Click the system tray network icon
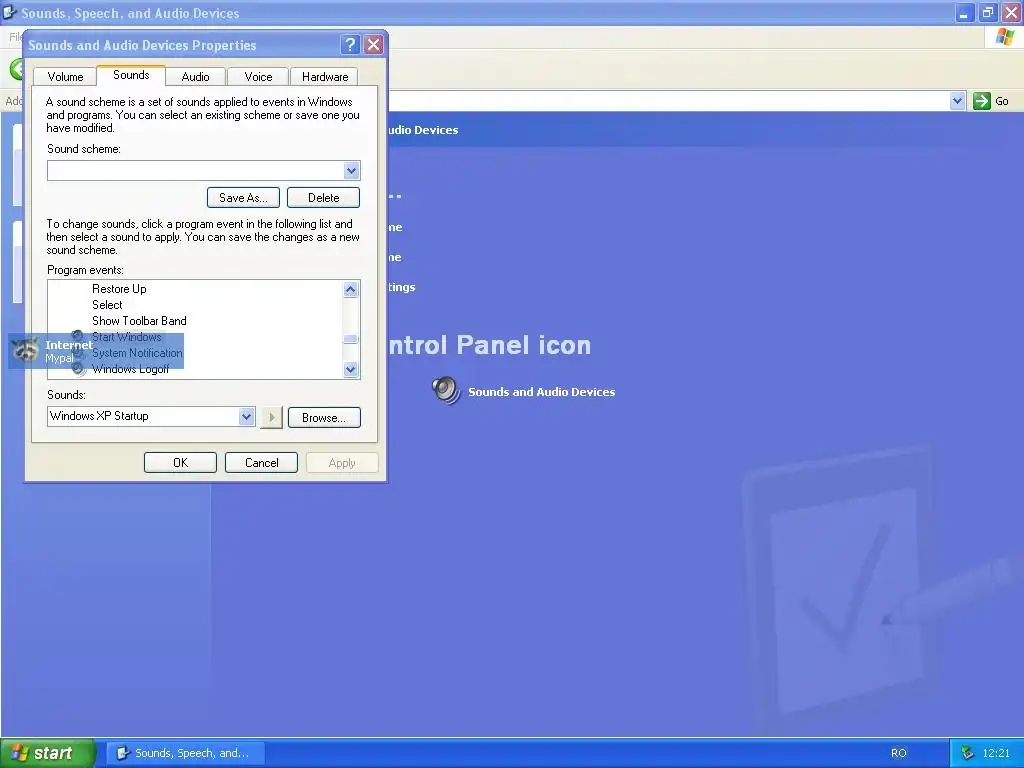Image resolution: width=1024 pixels, height=768 pixels. pyautogui.click(x=967, y=753)
